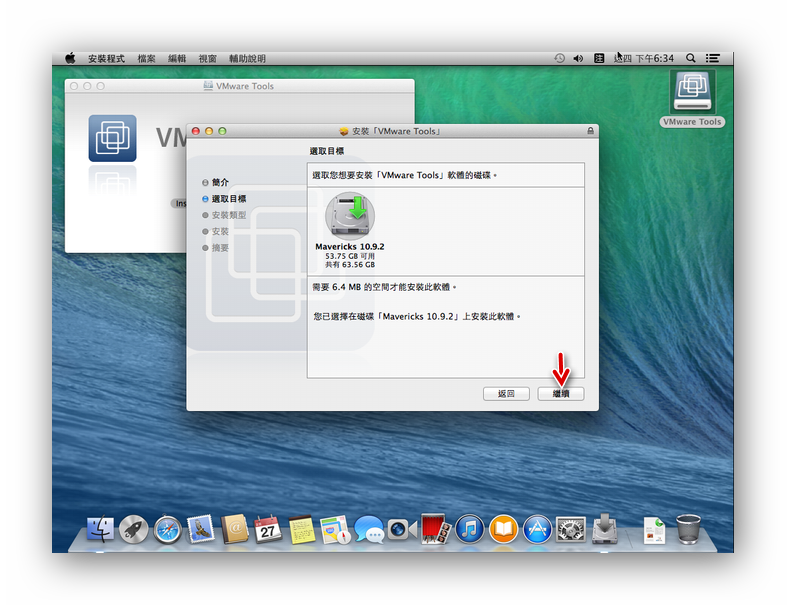Open the Apple menu
This screenshot has height=605, width=800.
(70, 58)
